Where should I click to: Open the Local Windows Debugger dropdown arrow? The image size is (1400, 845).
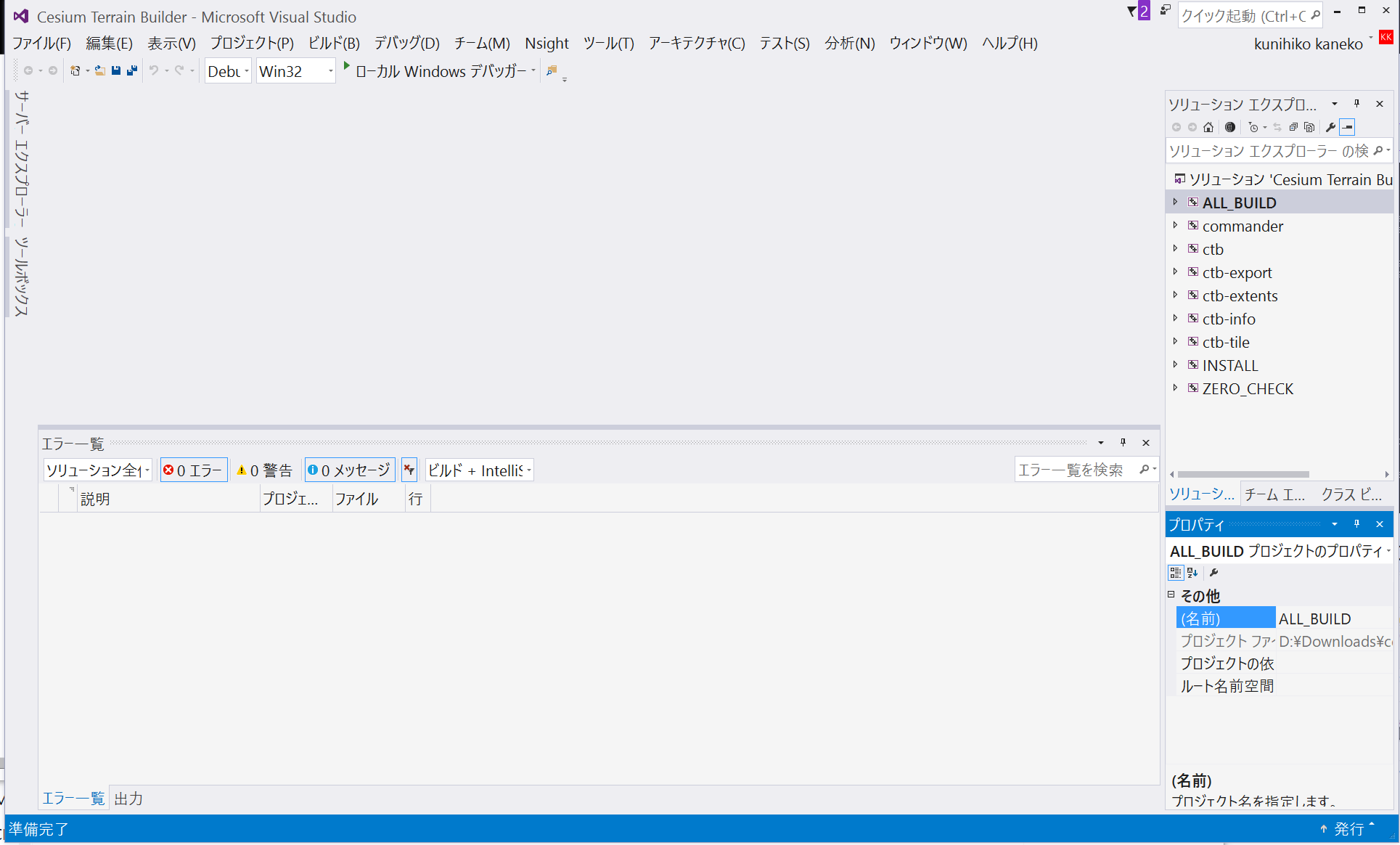[x=533, y=71]
